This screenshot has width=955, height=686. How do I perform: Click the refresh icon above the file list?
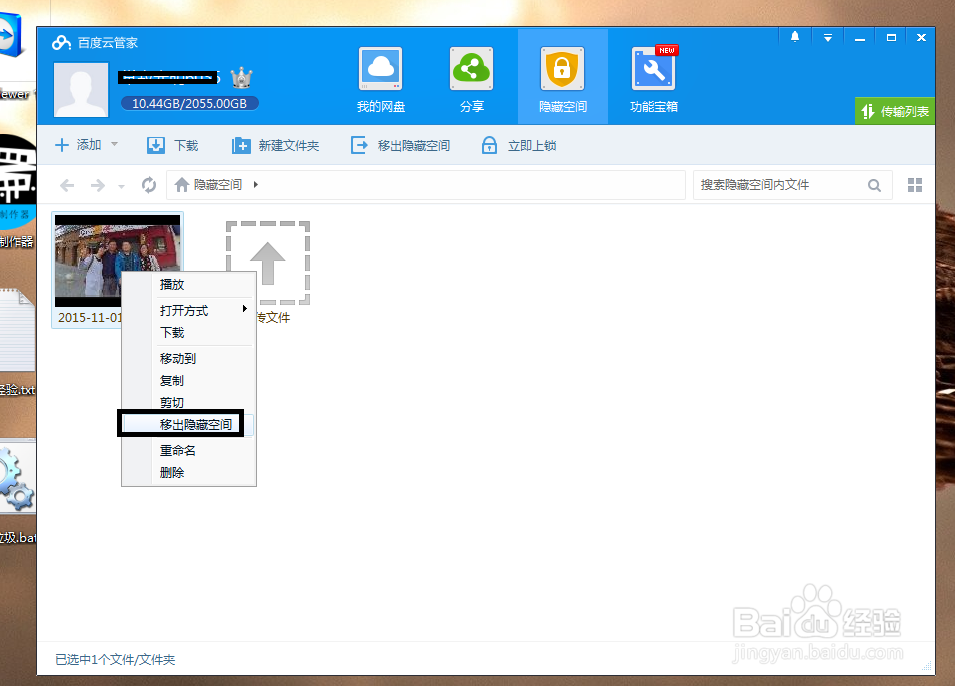click(x=148, y=185)
